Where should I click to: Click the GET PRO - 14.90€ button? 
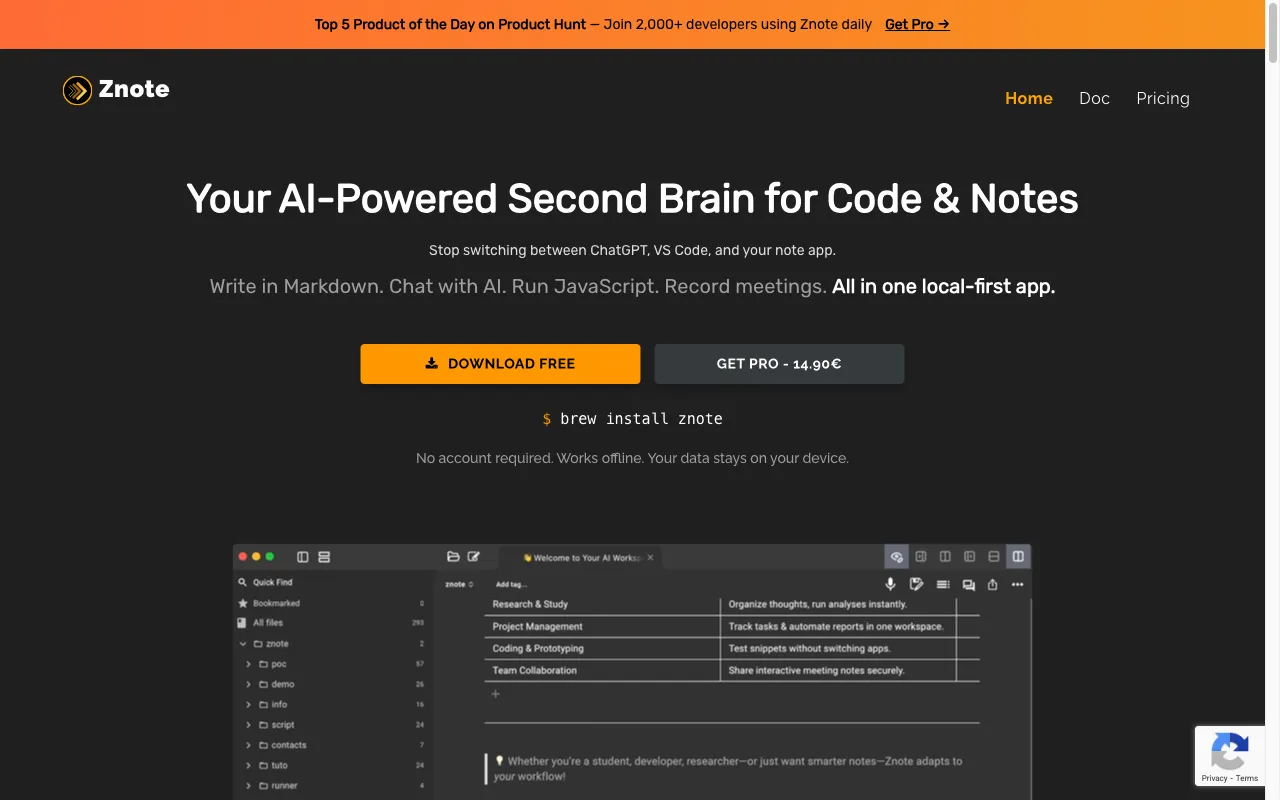[779, 364]
